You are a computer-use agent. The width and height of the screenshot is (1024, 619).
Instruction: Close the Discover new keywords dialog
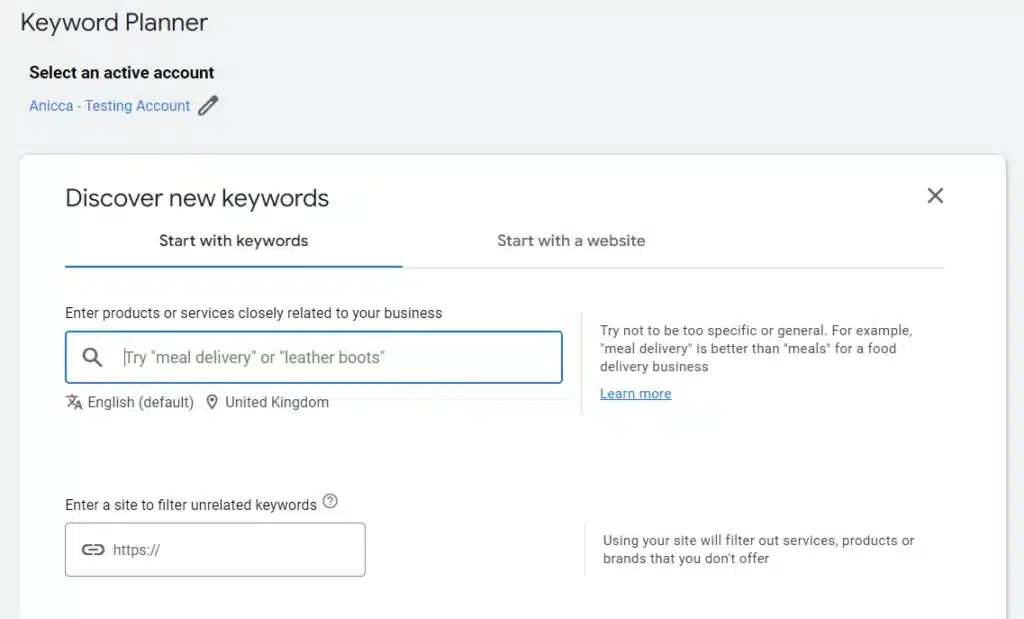pyautogui.click(x=935, y=195)
